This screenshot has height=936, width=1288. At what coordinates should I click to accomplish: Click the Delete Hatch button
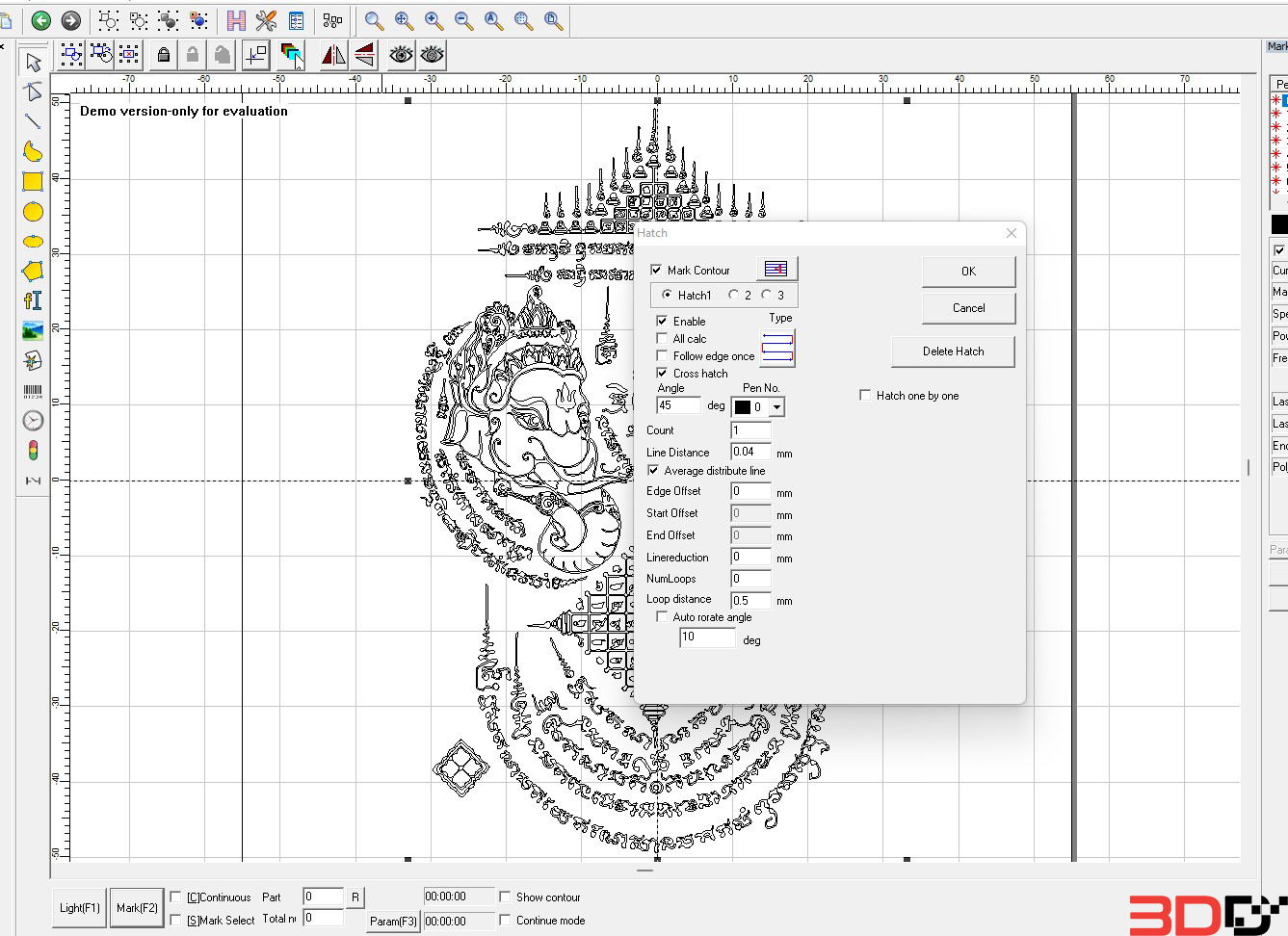click(x=953, y=351)
